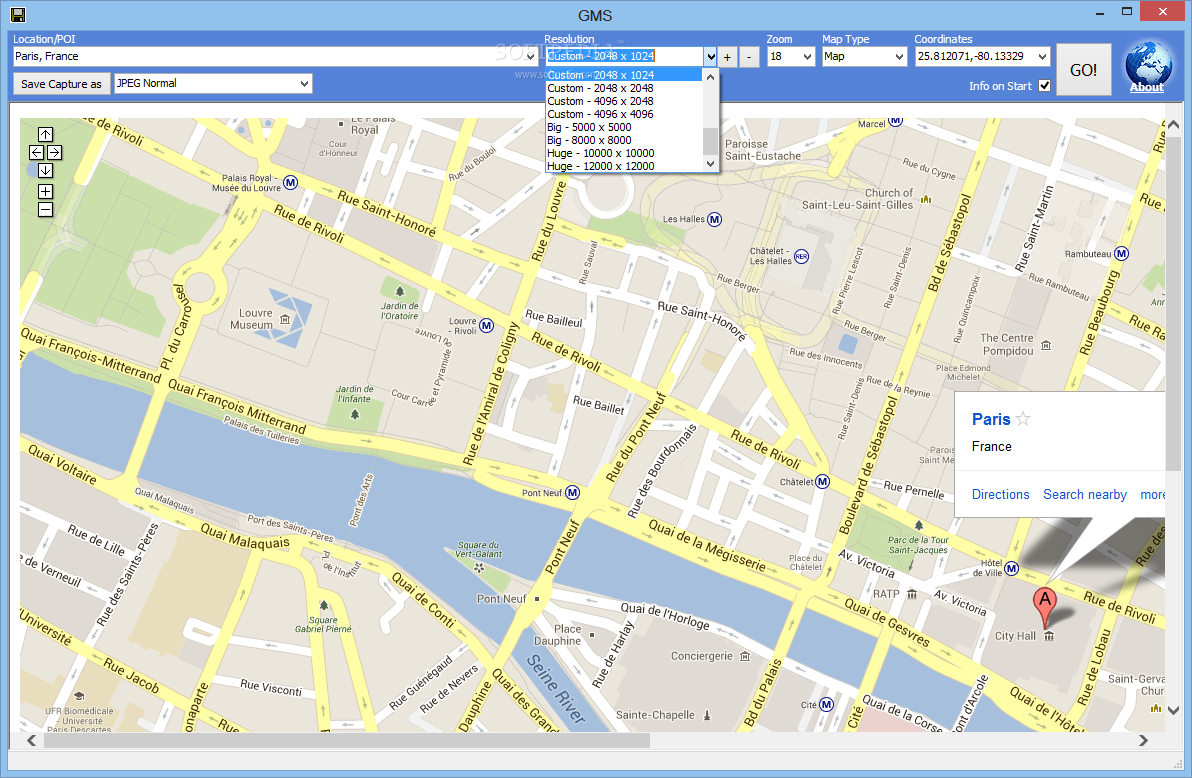
Task: Click the Les Halles metro icon
Action: coord(715,220)
